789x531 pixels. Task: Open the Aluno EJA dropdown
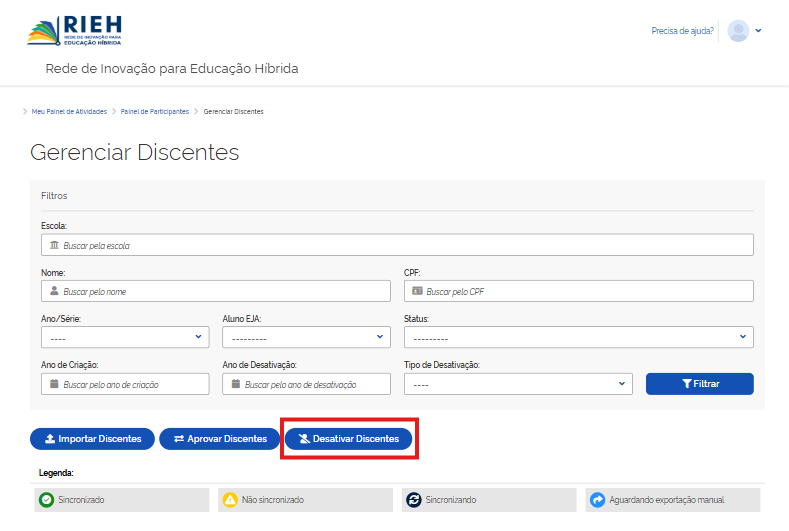(306, 337)
